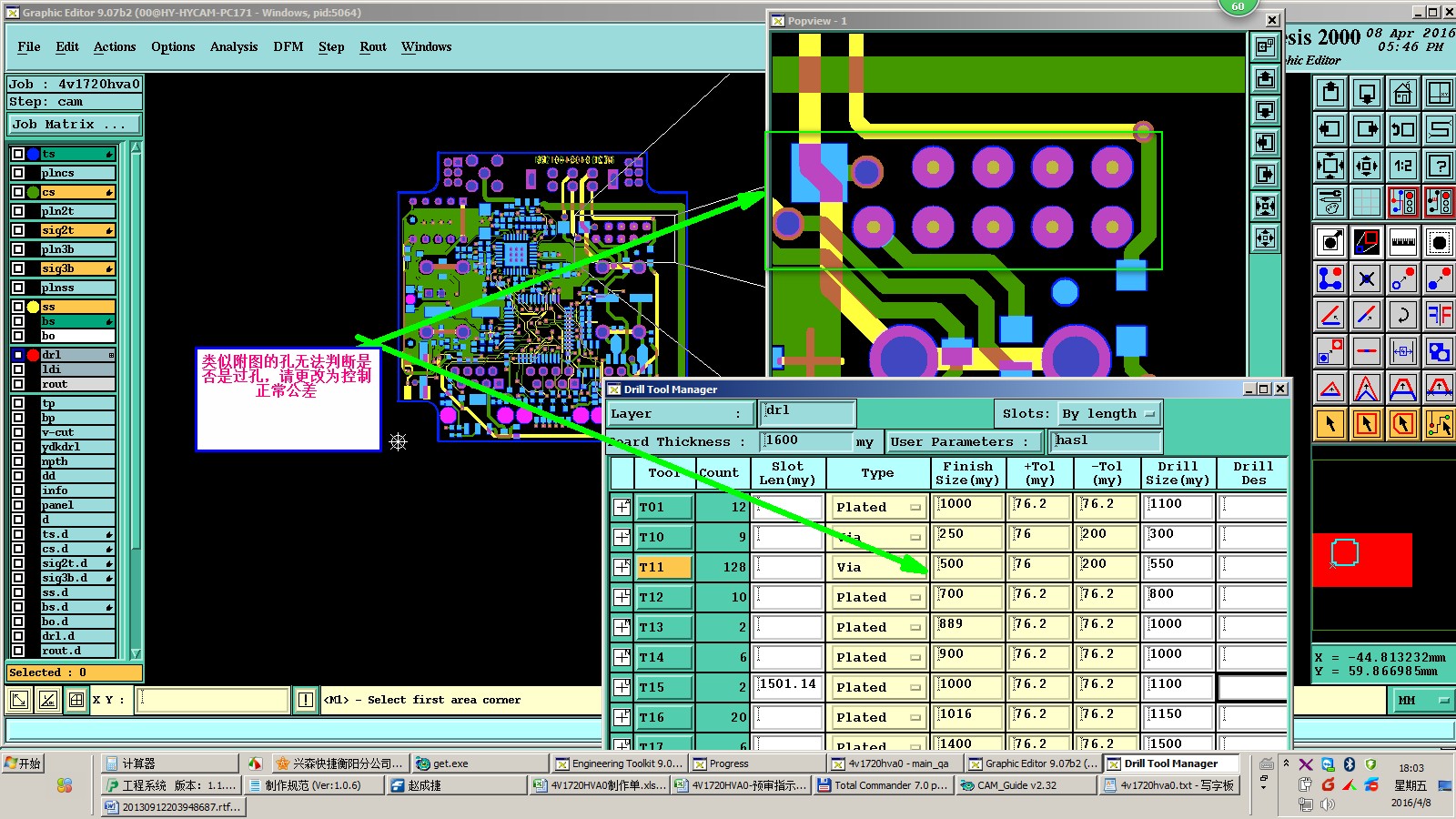Open Slots By length dropdown
Image resolution: width=1456 pixels, height=819 pixels.
point(1109,414)
